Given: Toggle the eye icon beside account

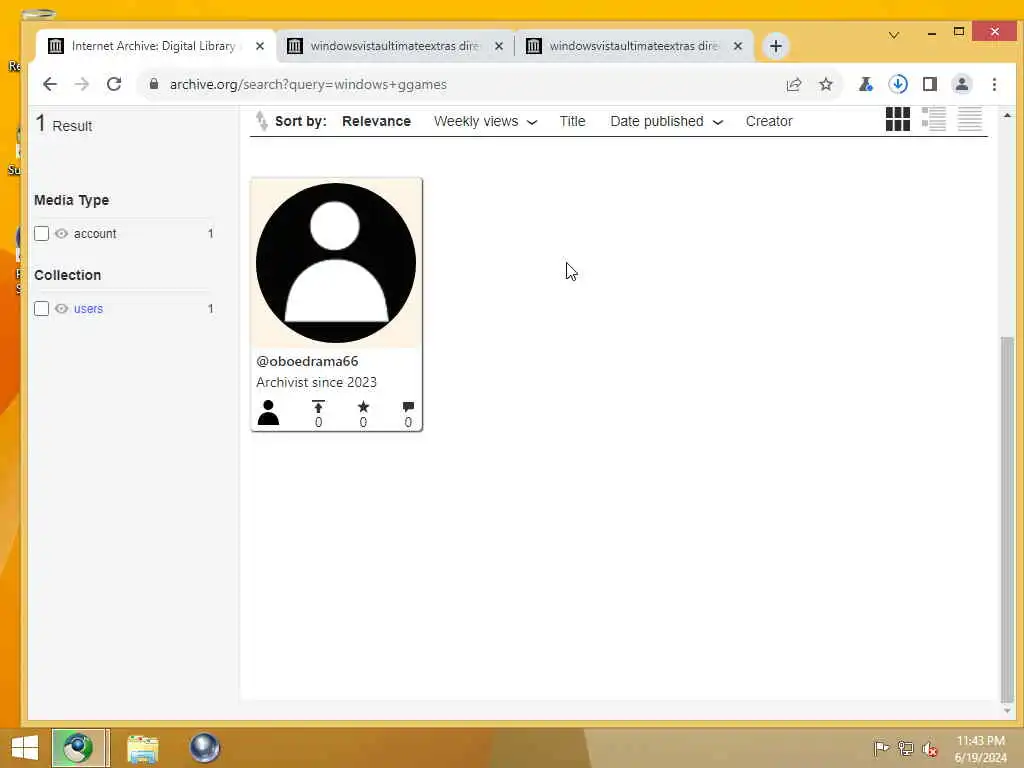Looking at the screenshot, I should (x=61, y=233).
